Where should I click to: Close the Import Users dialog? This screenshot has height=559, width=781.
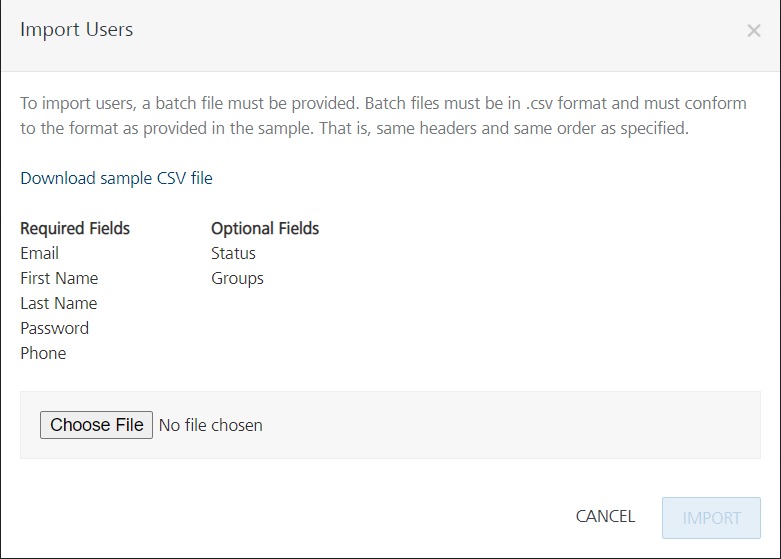click(753, 31)
